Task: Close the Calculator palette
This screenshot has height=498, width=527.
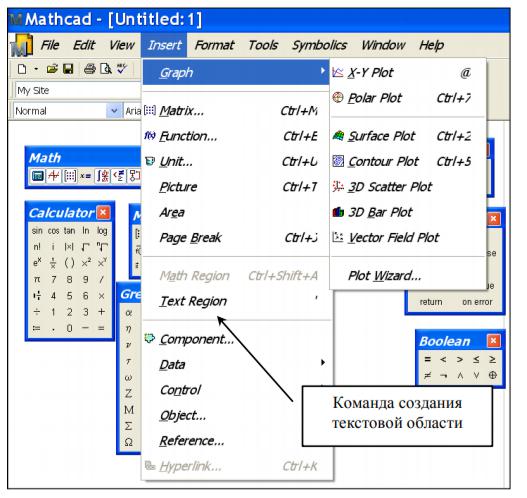Action: pos(103,212)
